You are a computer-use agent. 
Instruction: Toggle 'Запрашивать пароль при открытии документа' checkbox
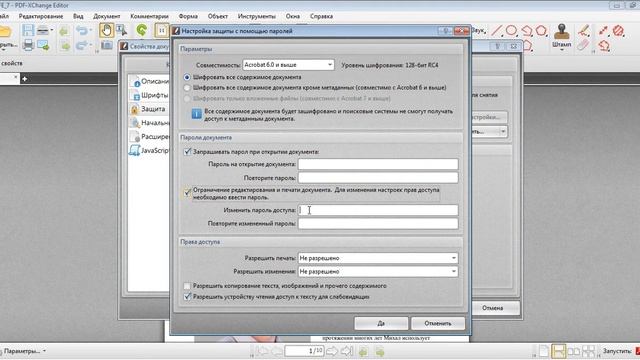[187, 152]
